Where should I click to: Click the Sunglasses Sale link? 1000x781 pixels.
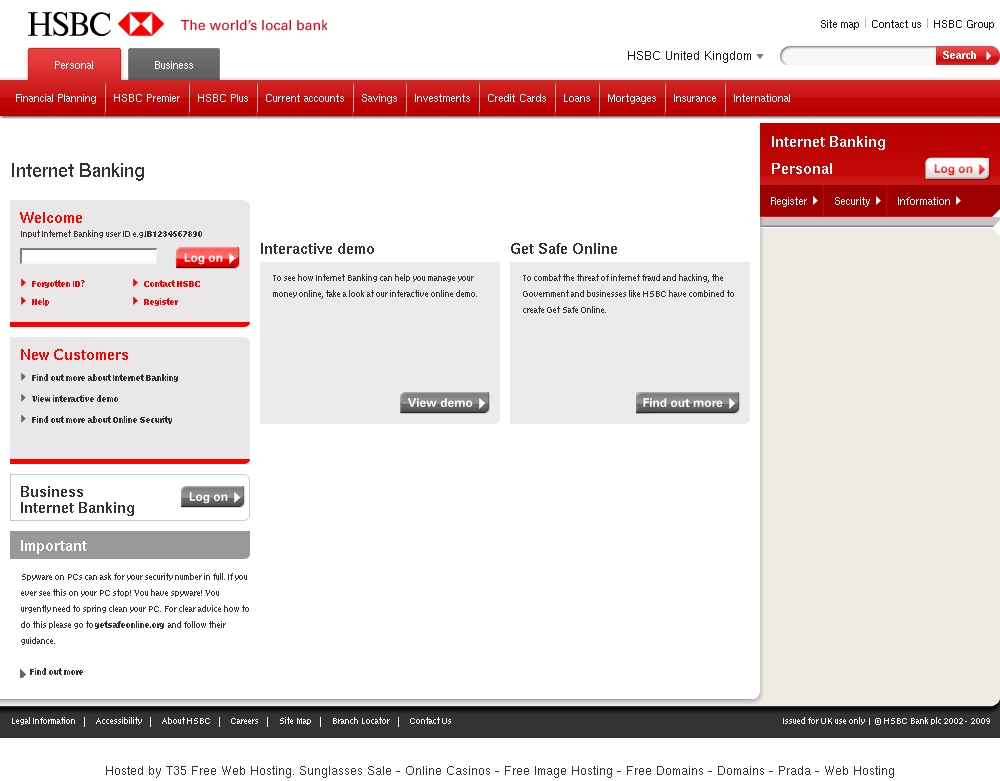pyautogui.click(x=346, y=771)
